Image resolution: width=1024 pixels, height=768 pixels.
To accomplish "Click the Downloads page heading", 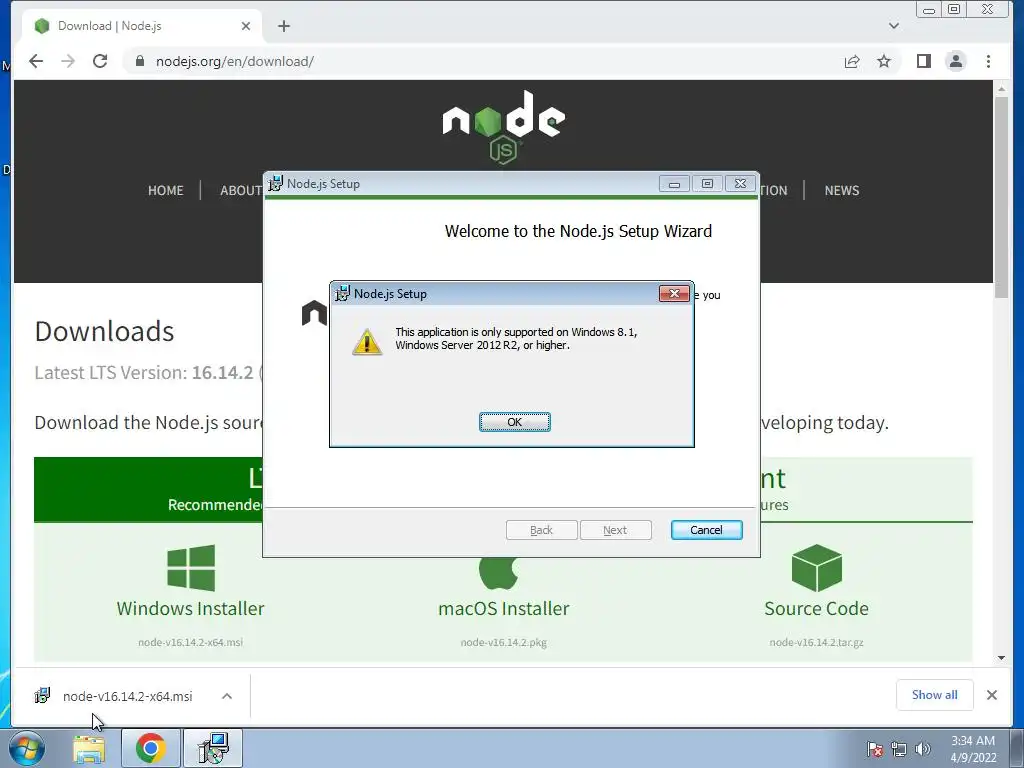I will 104,331.
